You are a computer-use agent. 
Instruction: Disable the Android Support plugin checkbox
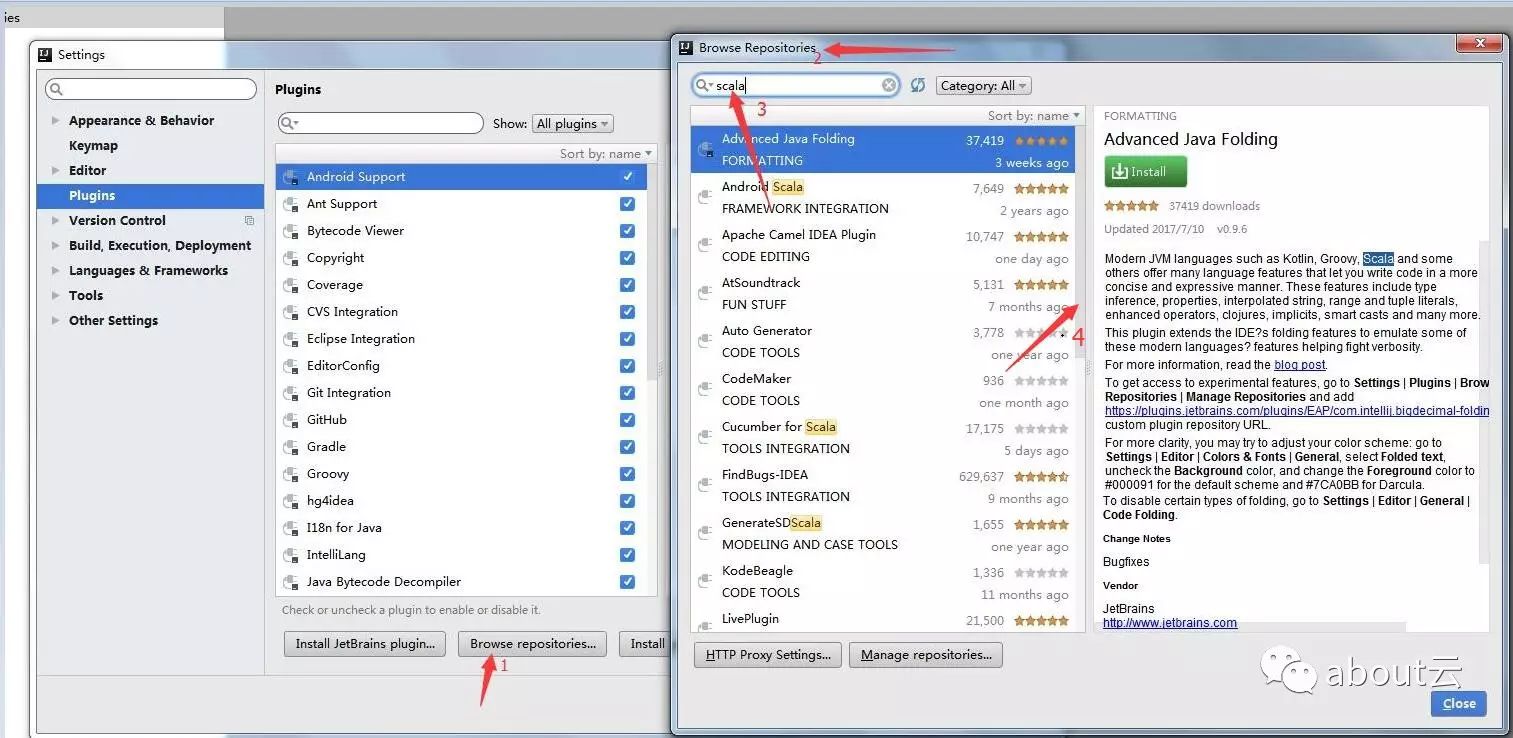[x=627, y=177]
